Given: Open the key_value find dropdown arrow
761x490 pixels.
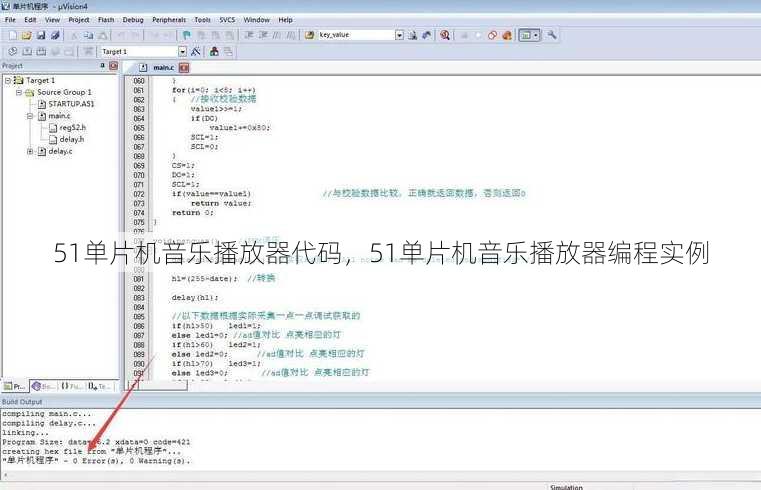Looking at the screenshot, I should [x=399, y=35].
